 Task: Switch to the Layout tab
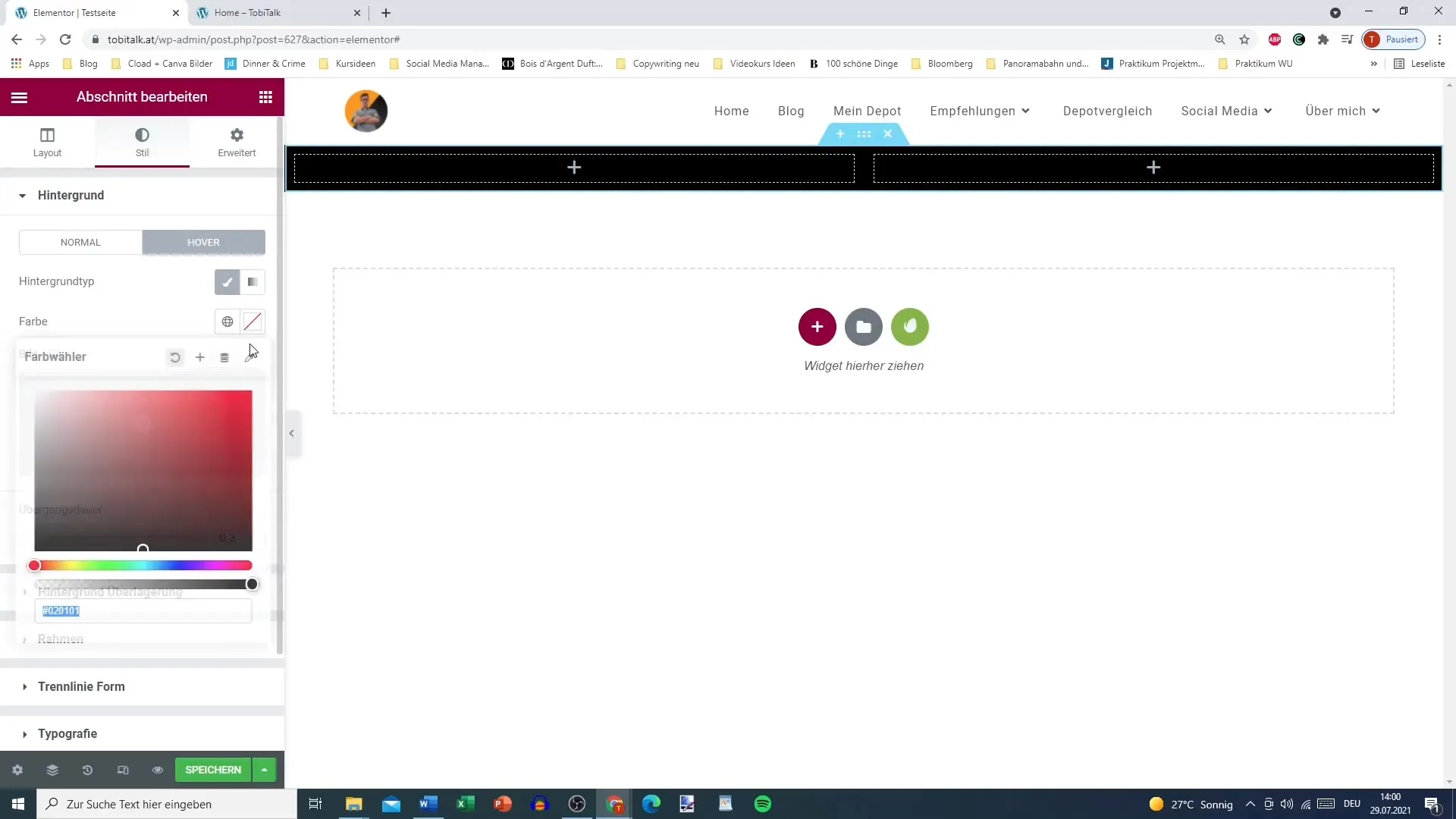(47, 143)
